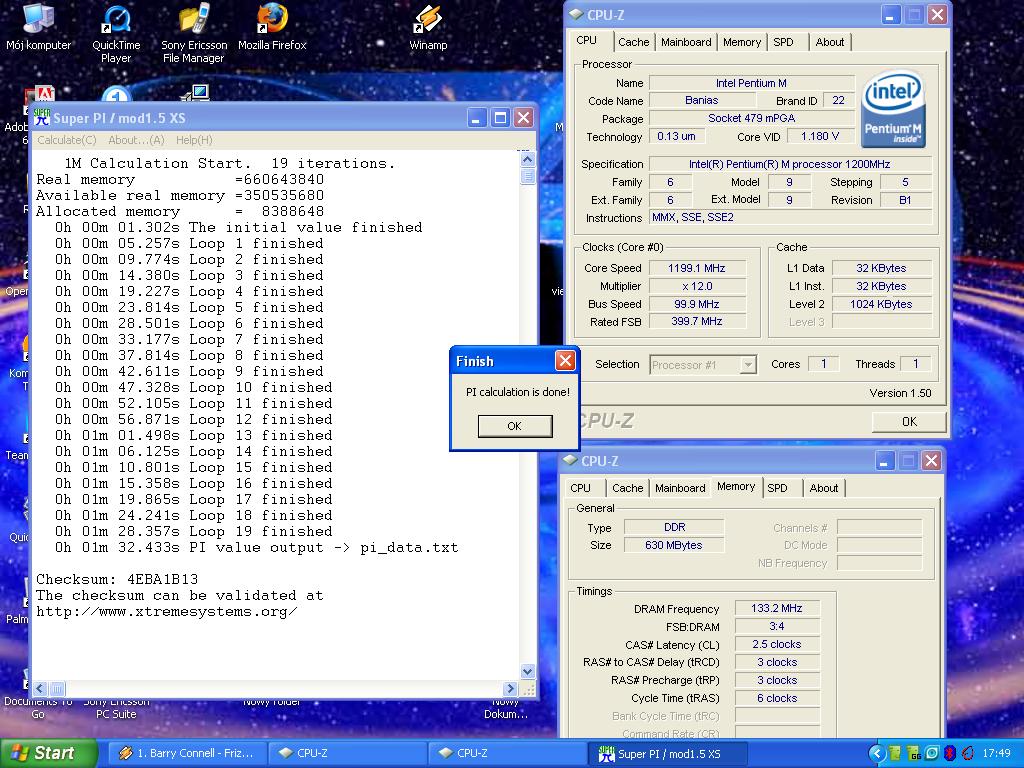Expand the Processor #1 selection dropdown

coord(747,365)
